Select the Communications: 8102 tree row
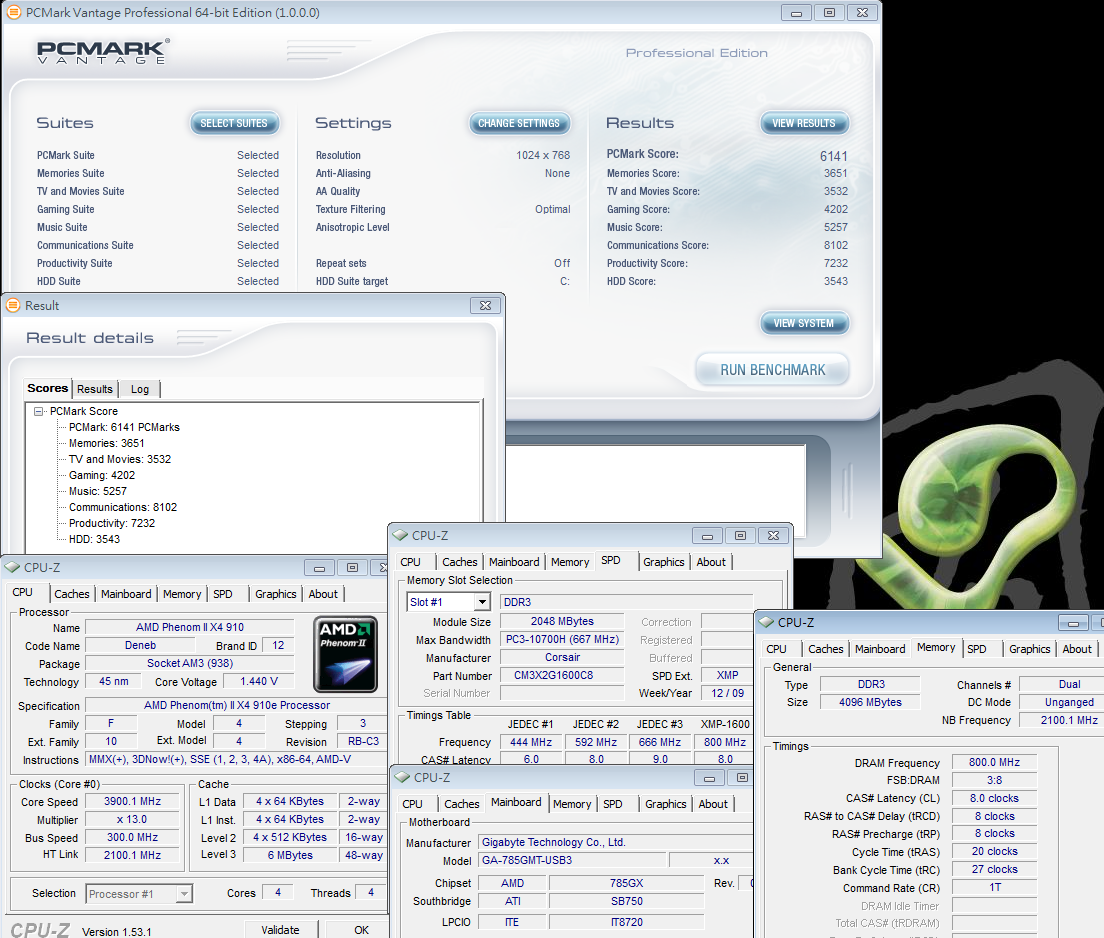Screen dimensions: 1104x938 123,507
